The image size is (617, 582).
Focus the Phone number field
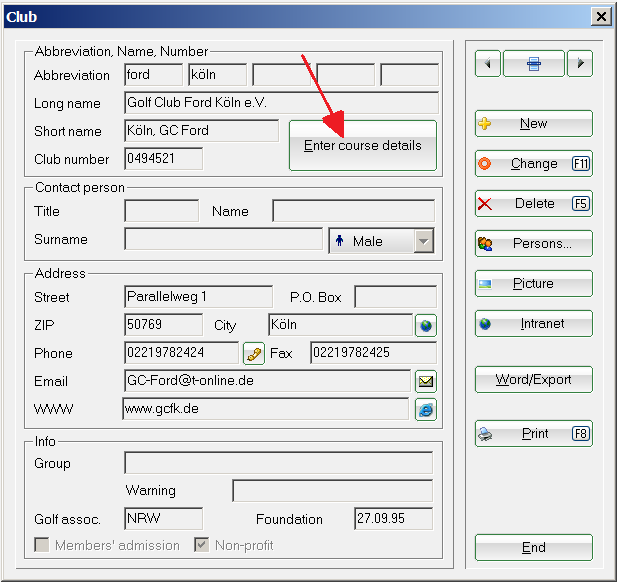coord(181,353)
